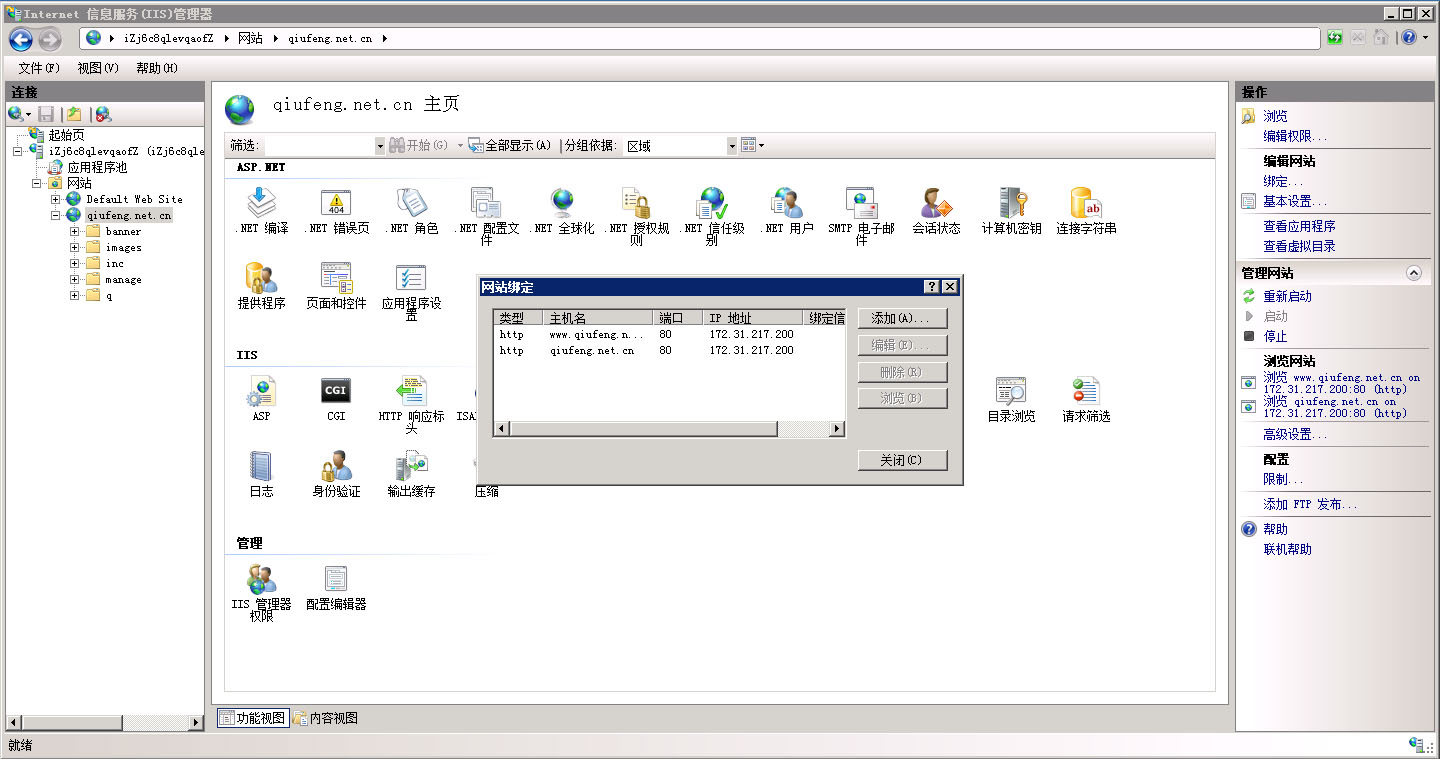Expand the images folder node
This screenshot has height=759, width=1440.
click(x=75, y=247)
